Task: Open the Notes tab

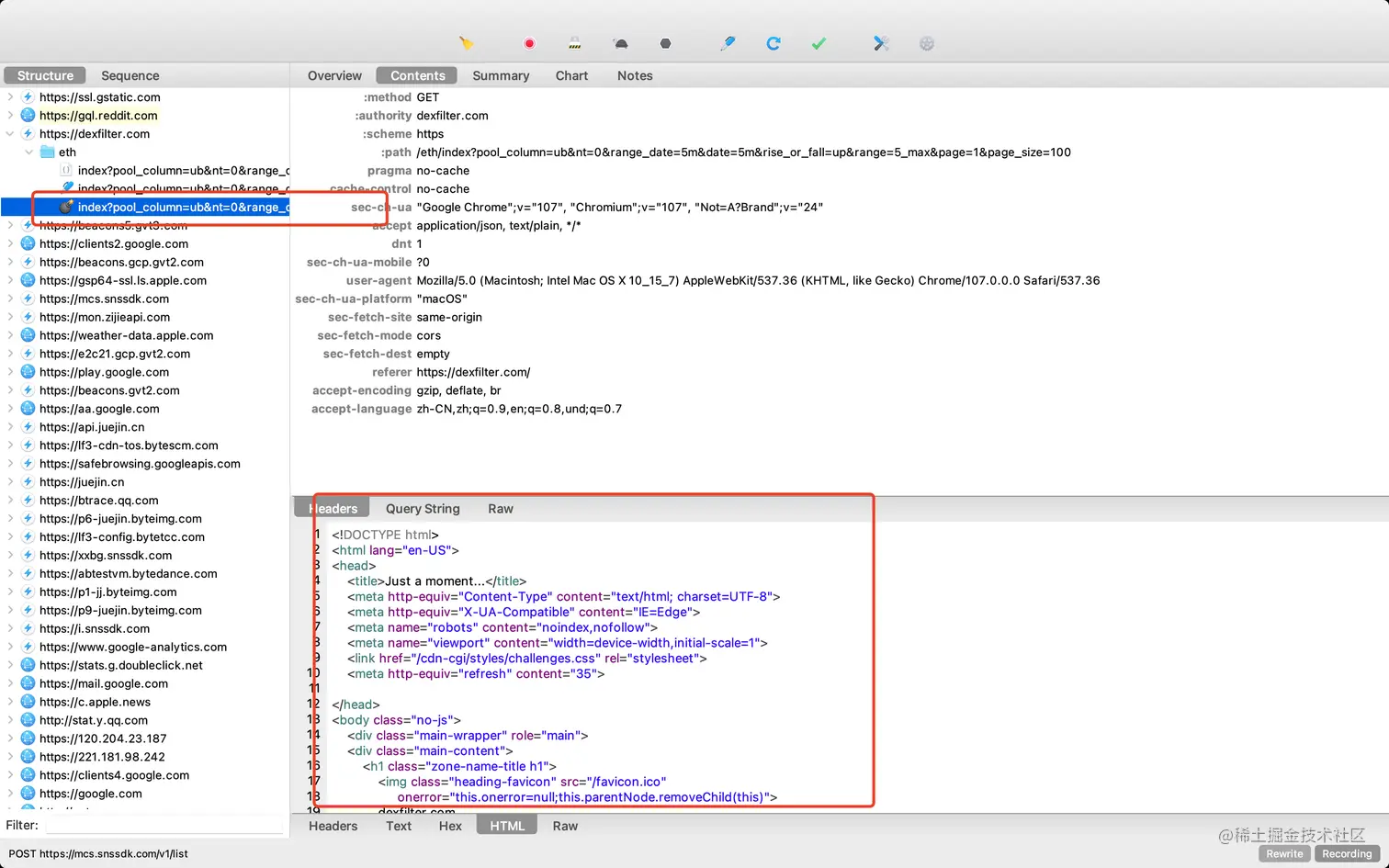Action: tap(635, 75)
